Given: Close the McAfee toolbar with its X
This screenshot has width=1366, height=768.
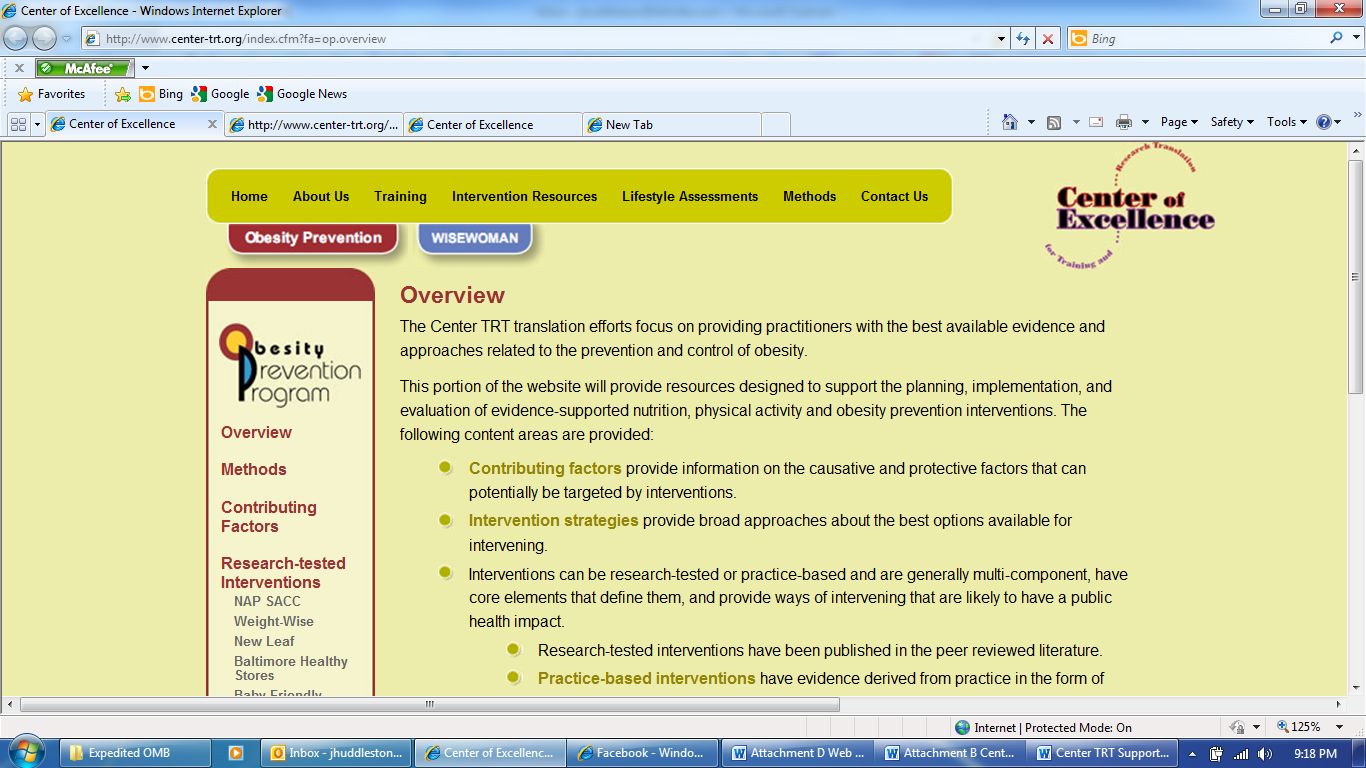Looking at the screenshot, I should coord(19,68).
